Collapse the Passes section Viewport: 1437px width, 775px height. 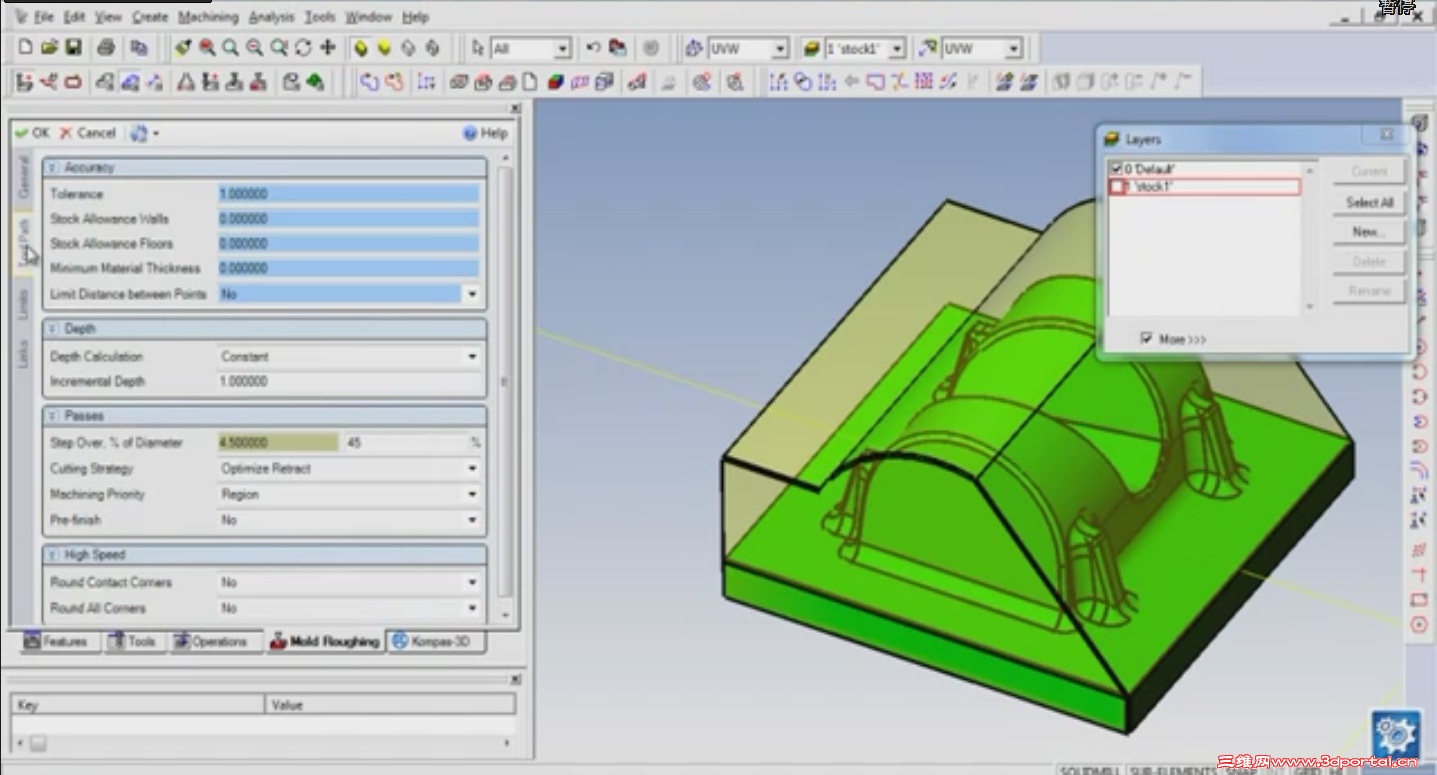point(53,415)
